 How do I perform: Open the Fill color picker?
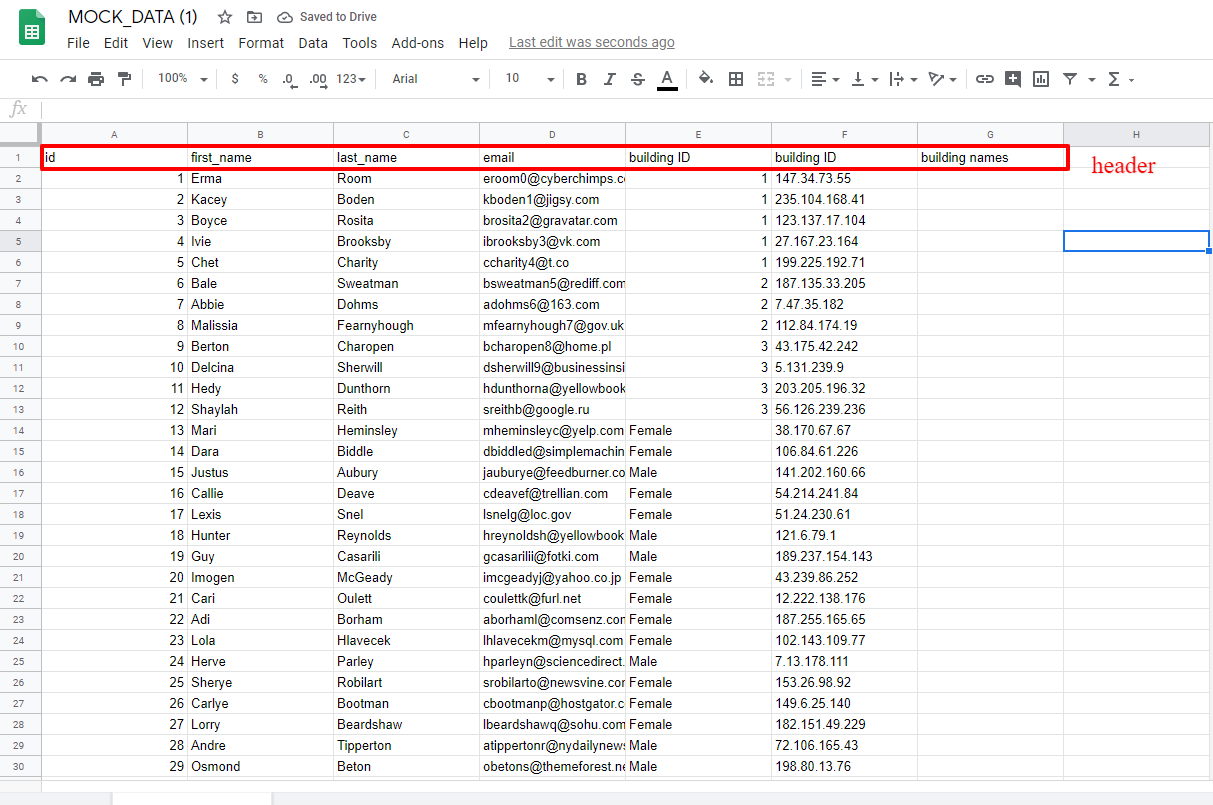point(706,79)
